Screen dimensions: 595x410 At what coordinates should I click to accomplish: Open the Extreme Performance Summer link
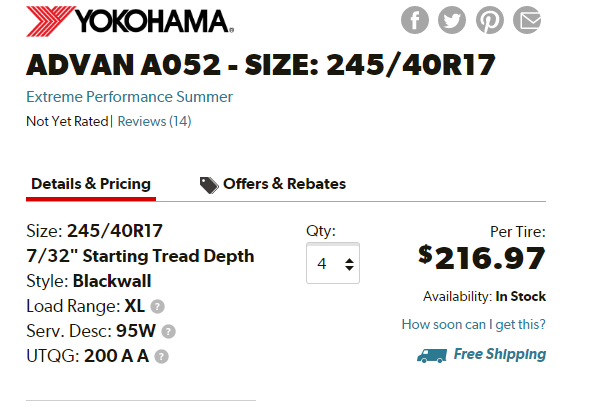pyautogui.click(x=129, y=97)
